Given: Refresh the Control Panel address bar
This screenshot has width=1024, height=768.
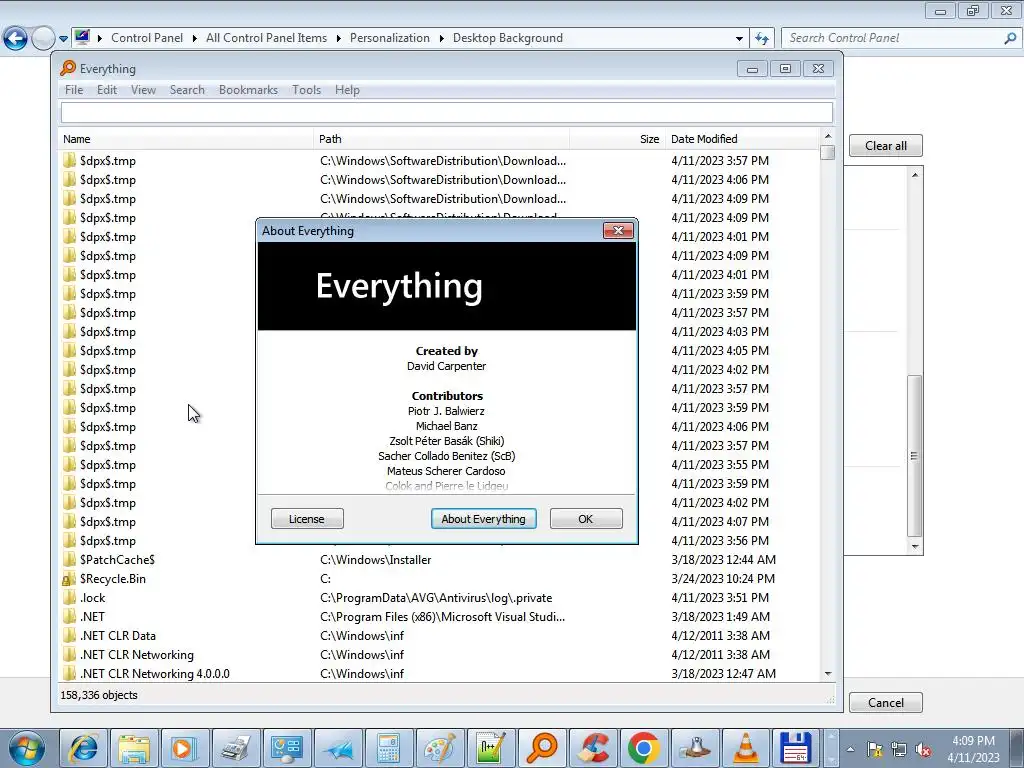Looking at the screenshot, I should 761,39.
